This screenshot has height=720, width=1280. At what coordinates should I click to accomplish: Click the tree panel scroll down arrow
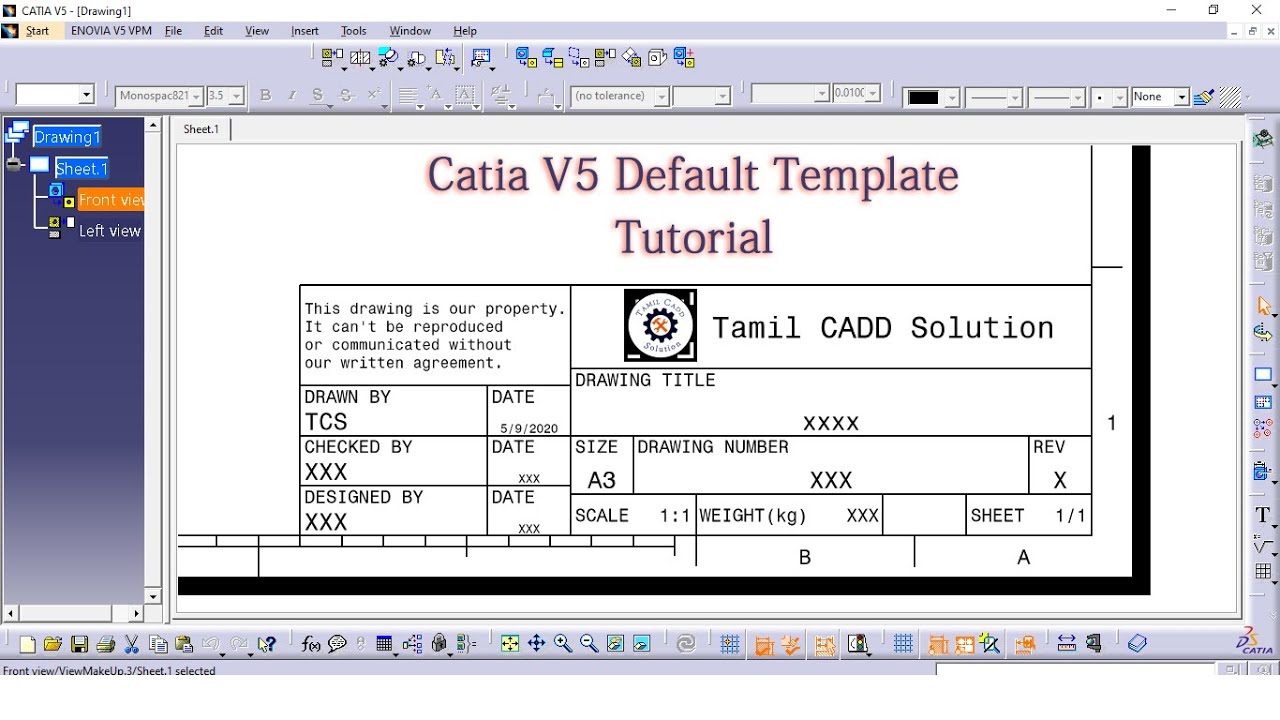[x=153, y=596]
